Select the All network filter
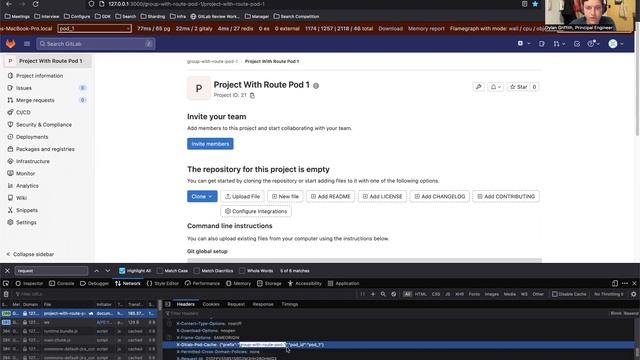The image size is (640, 360). pos(407,294)
